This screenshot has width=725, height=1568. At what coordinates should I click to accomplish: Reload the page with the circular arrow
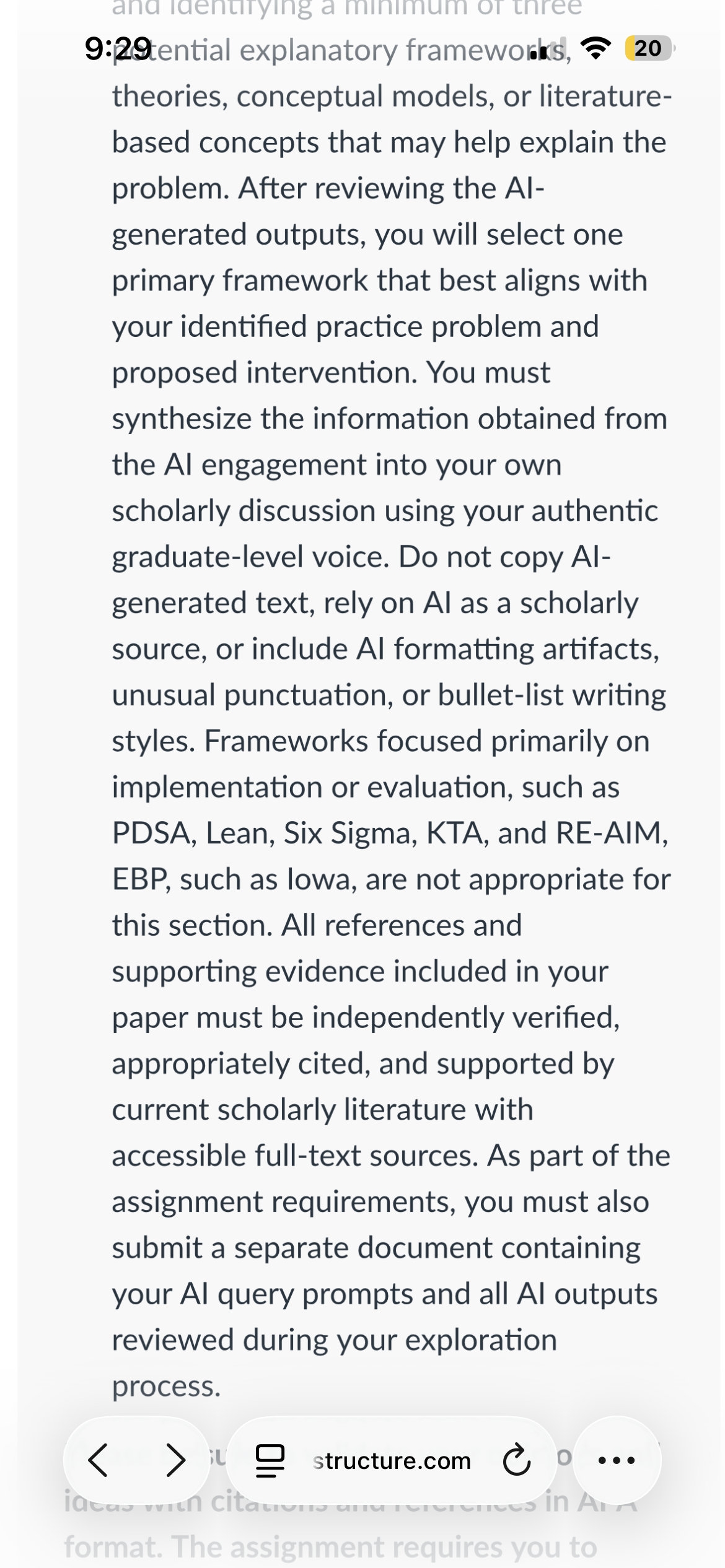517,1460
